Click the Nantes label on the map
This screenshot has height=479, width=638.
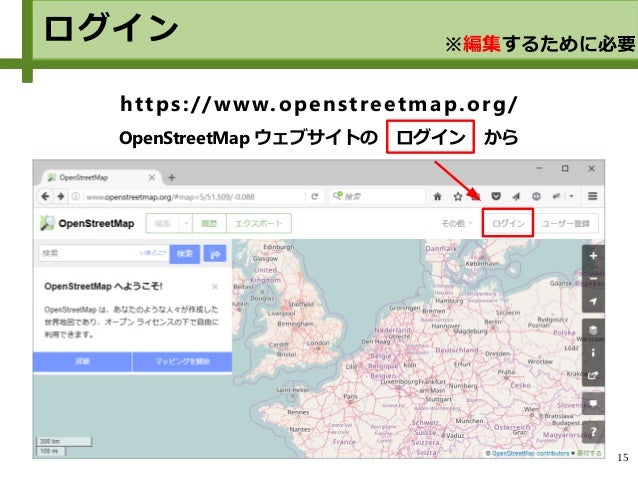pyautogui.click(x=300, y=429)
